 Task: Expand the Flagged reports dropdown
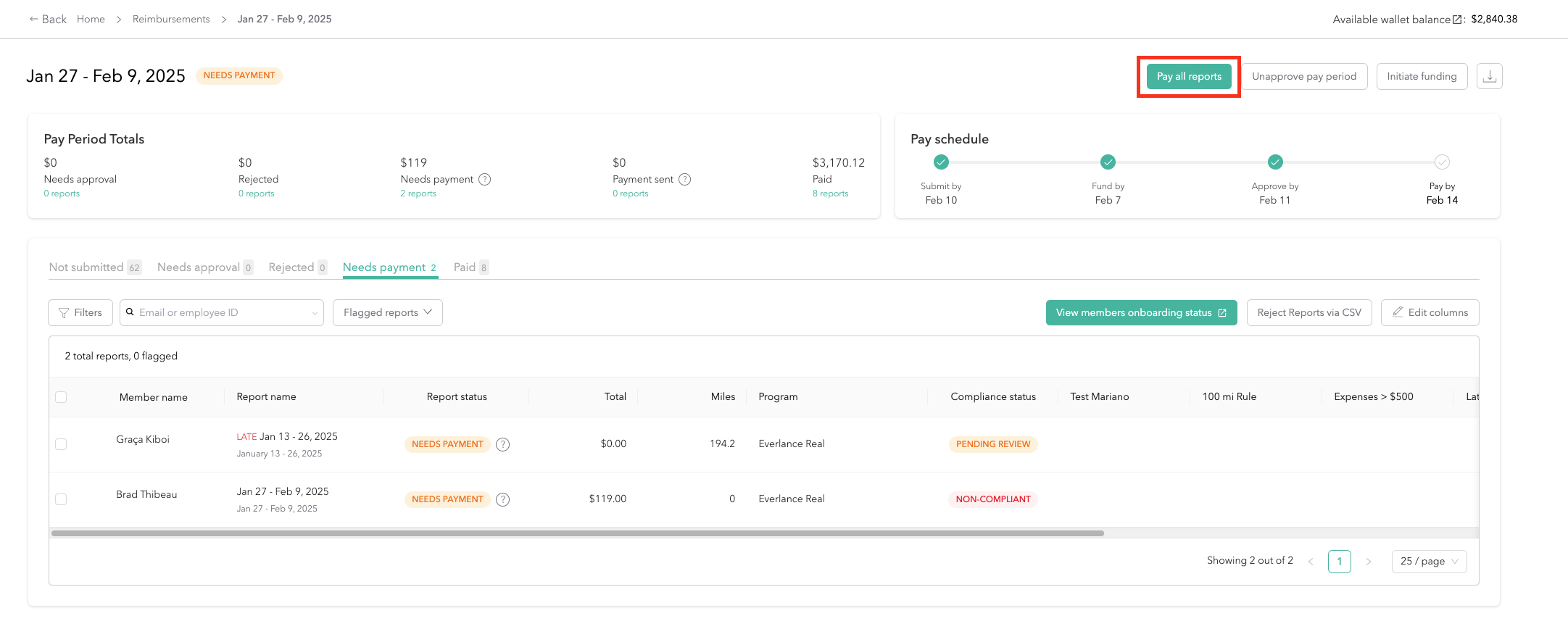pos(387,312)
